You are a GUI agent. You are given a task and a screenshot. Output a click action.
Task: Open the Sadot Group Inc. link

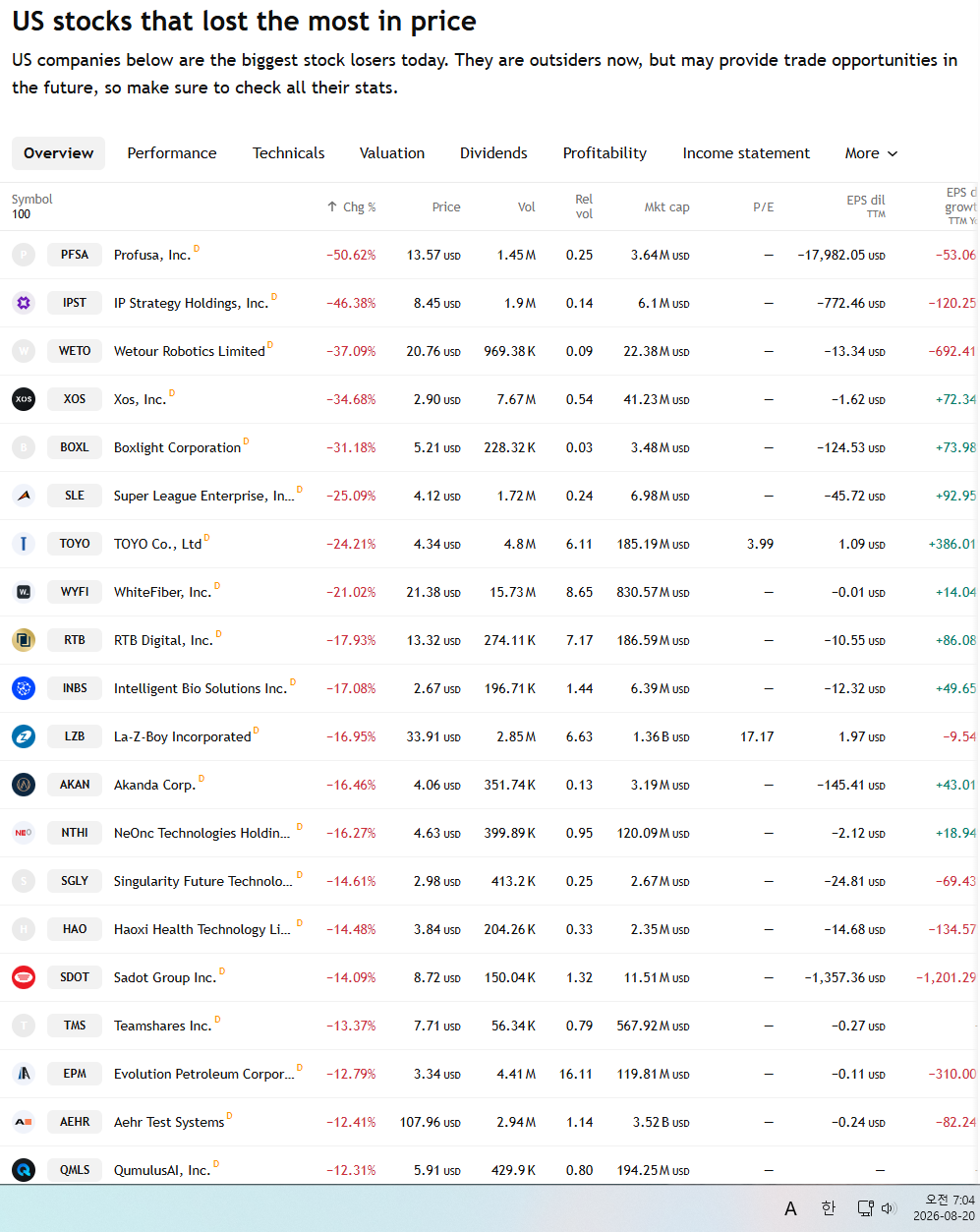pos(165,977)
